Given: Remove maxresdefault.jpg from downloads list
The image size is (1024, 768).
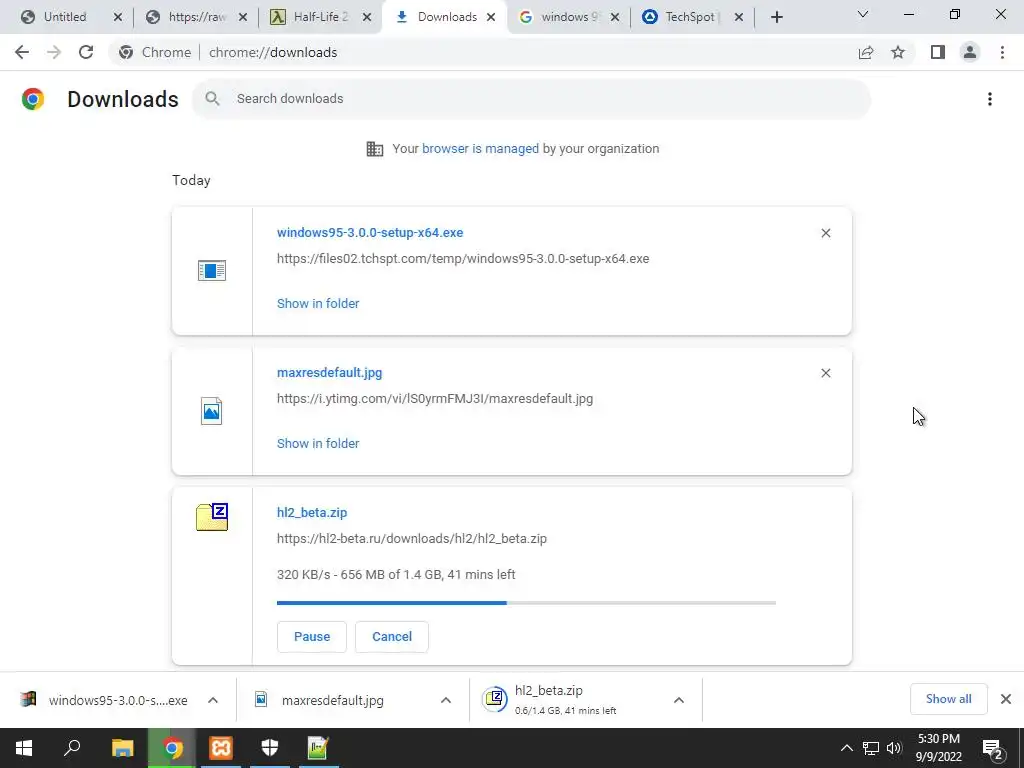Looking at the screenshot, I should pos(825,373).
